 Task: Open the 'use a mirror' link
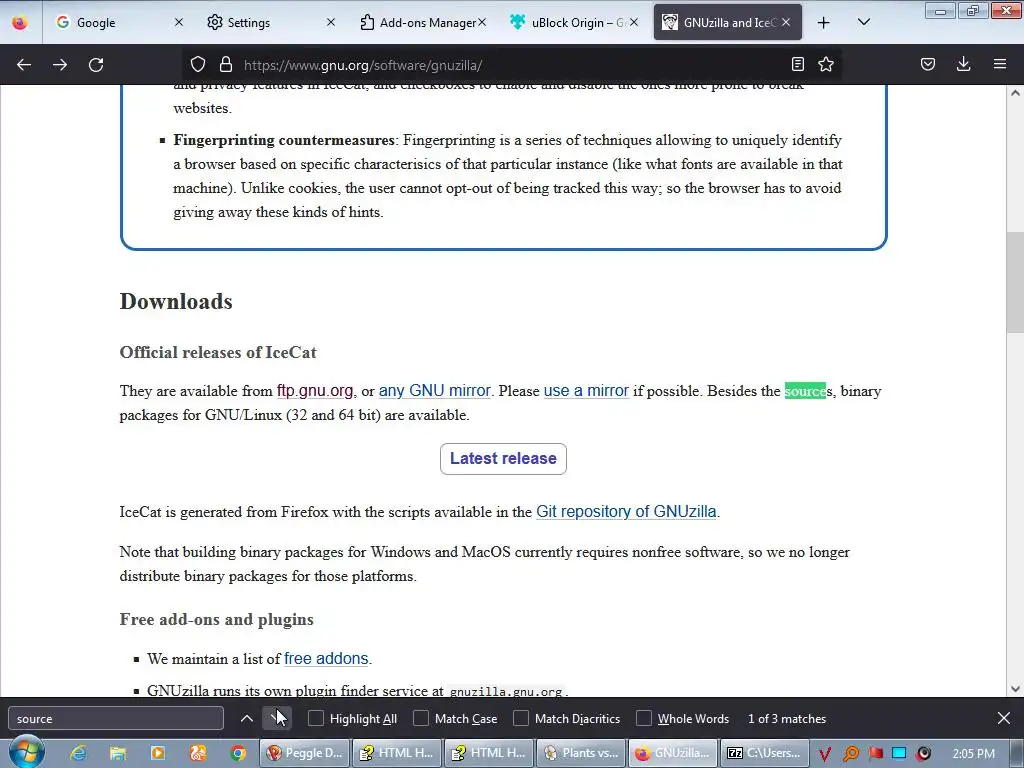tap(586, 391)
